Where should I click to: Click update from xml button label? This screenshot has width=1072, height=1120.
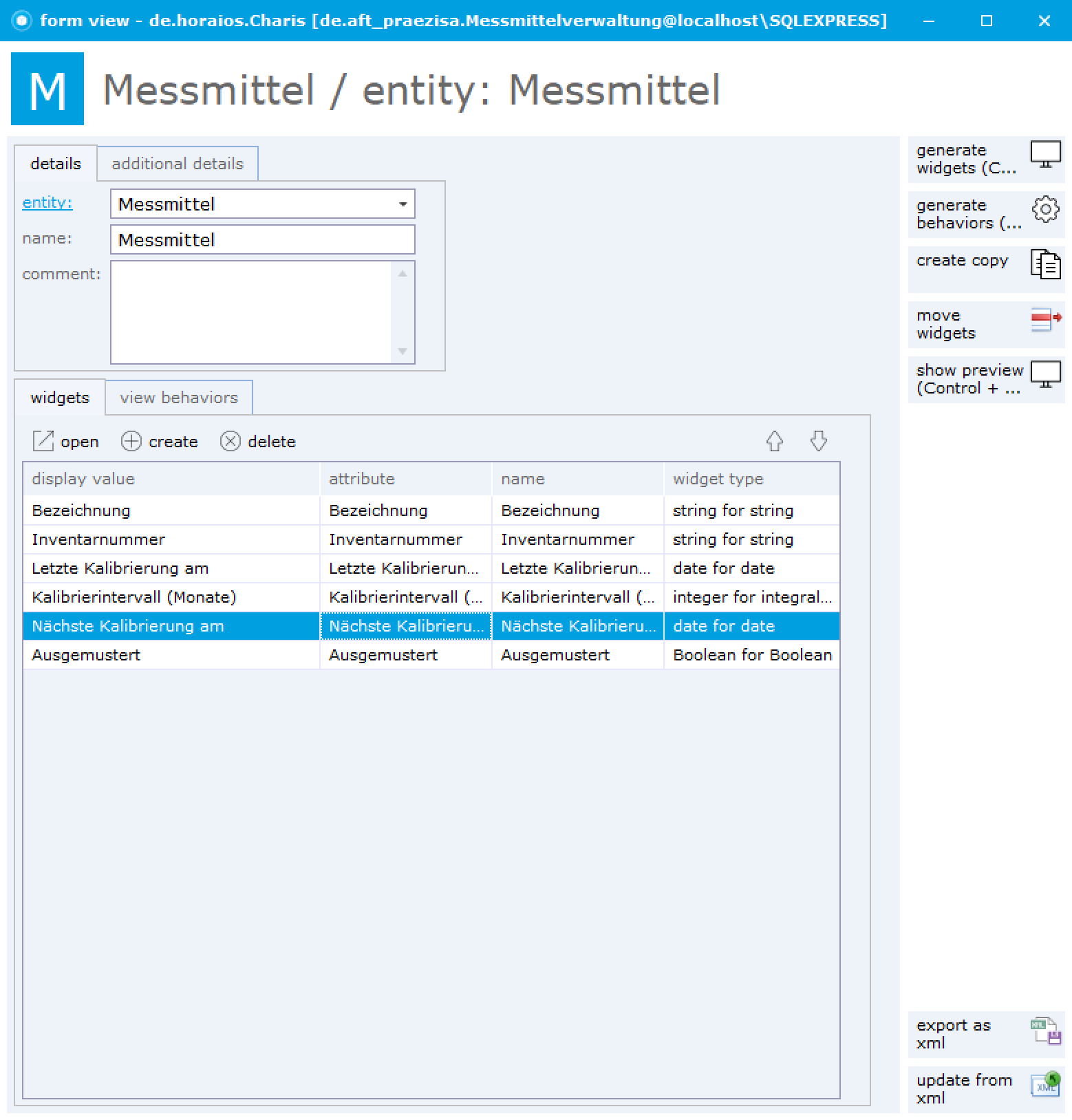[x=965, y=1089]
